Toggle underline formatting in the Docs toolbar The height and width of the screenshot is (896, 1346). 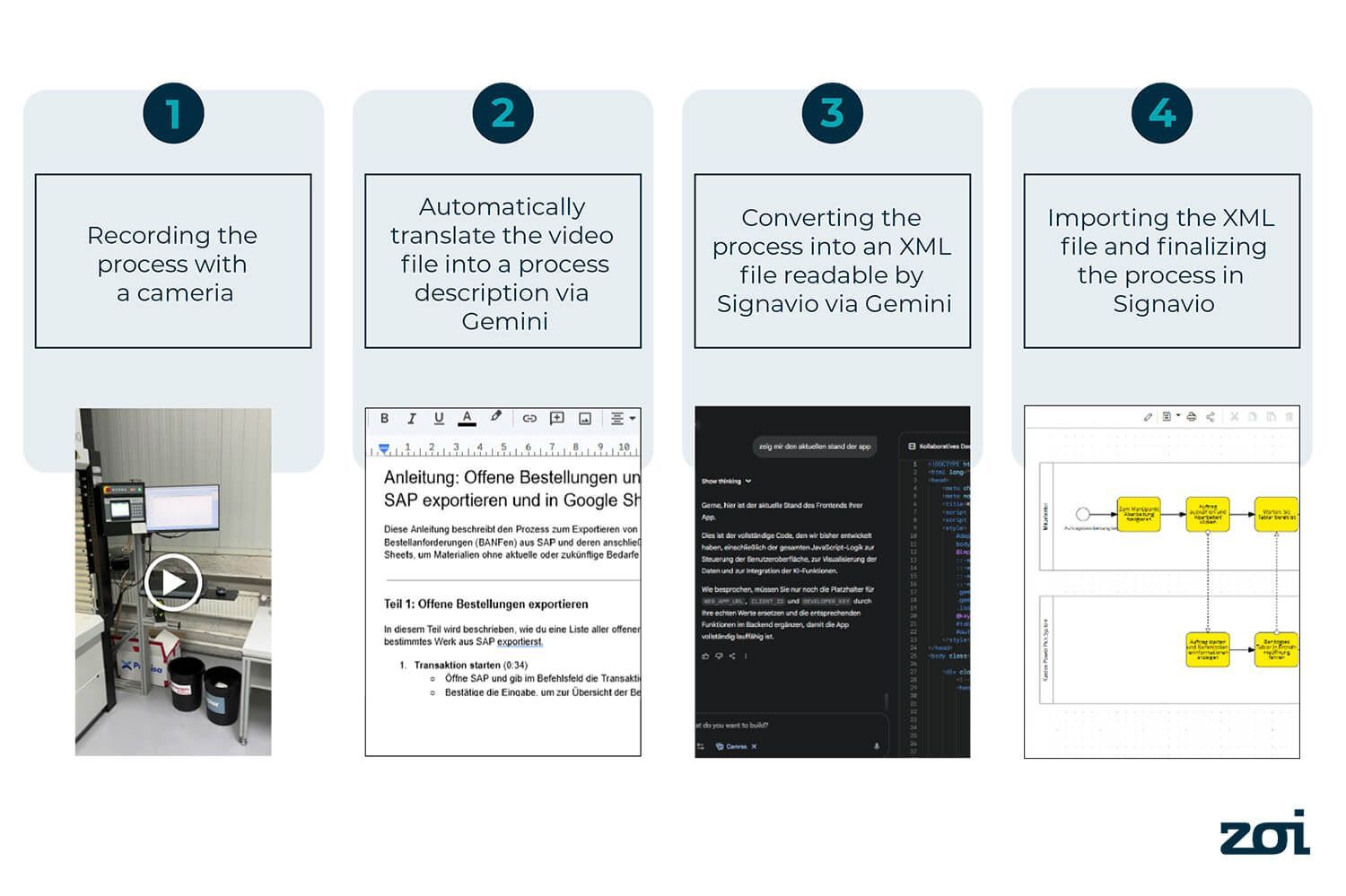click(x=439, y=418)
